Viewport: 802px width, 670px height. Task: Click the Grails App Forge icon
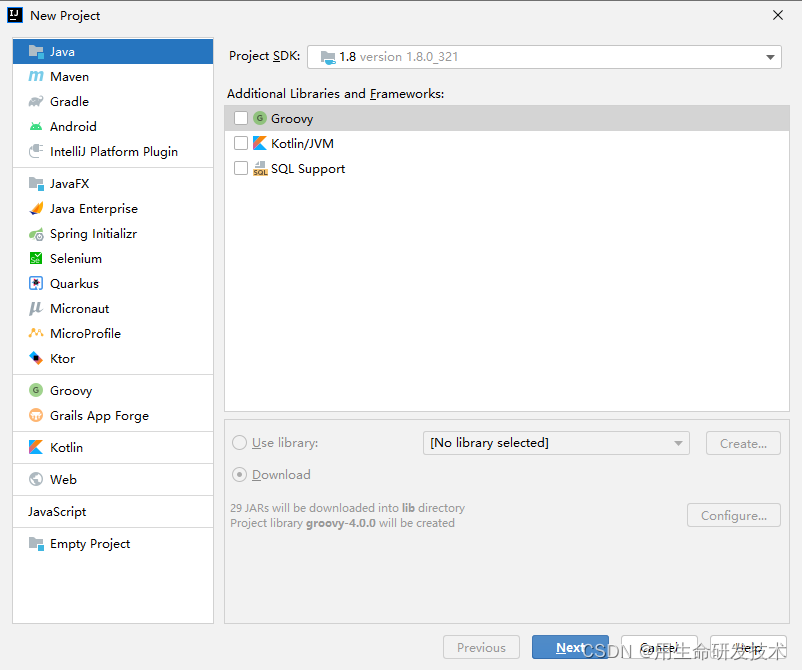tap(36, 415)
